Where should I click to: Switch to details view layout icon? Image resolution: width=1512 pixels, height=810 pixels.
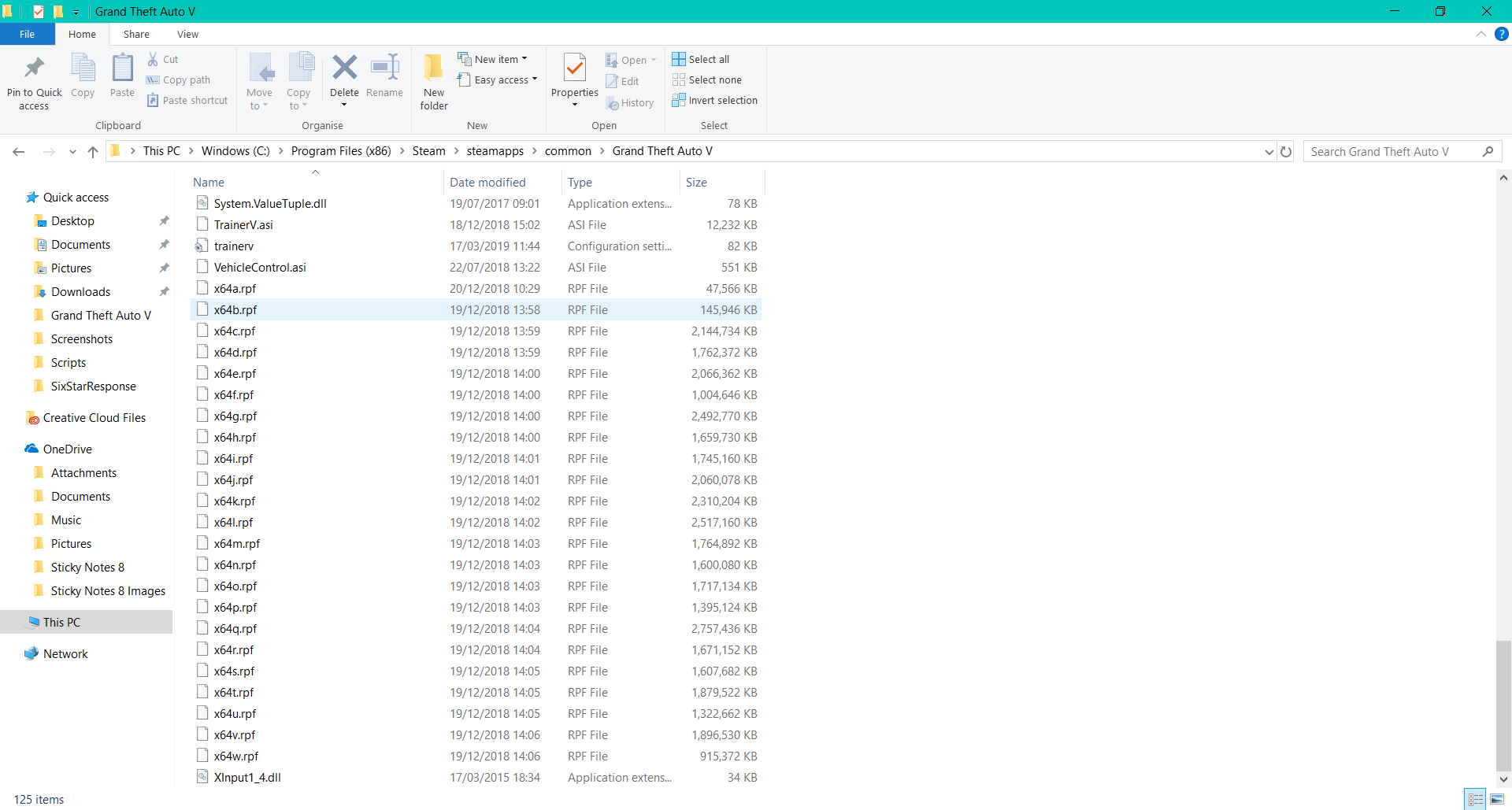point(1476,800)
